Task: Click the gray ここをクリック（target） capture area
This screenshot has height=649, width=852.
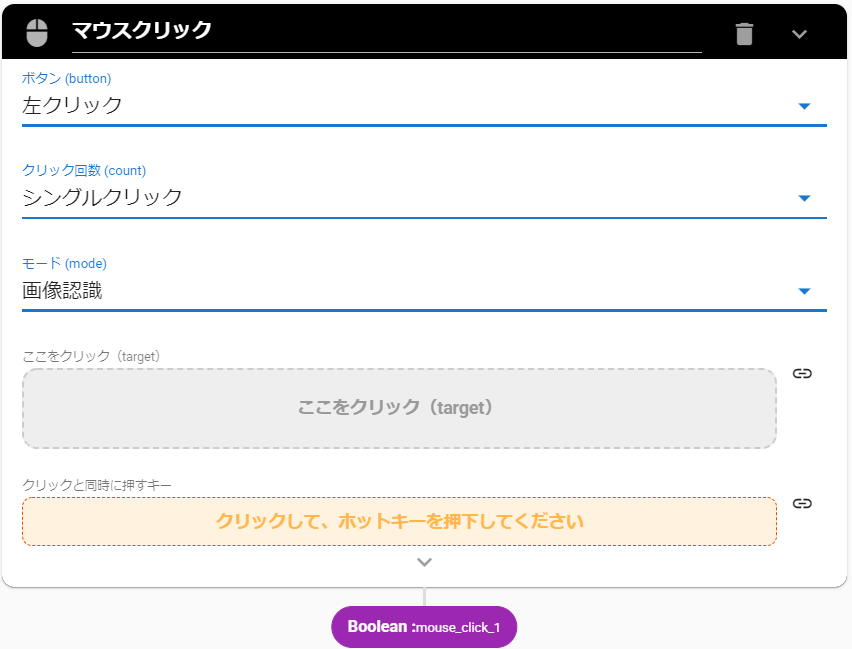Action: (x=399, y=408)
